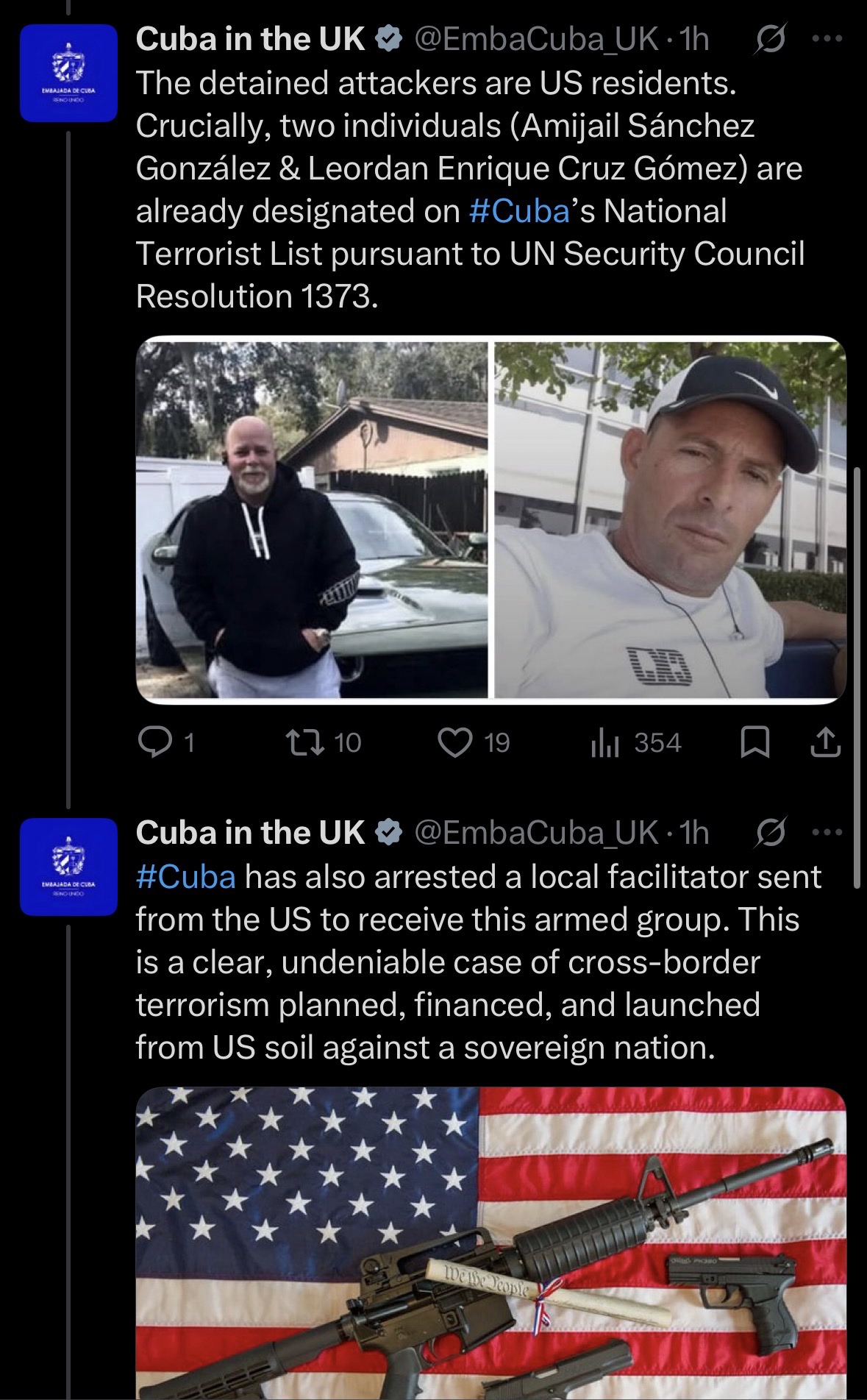This screenshot has height=1400, width=867.
Task: Tap Grok icon on second tweet
Action: pyautogui.click(x=770, y=833)
